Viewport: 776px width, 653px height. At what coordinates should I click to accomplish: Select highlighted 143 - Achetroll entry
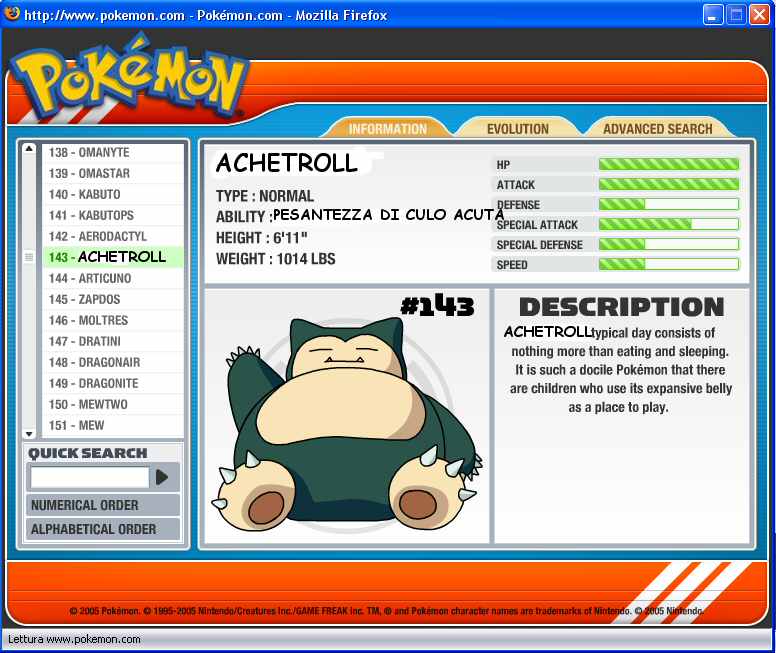[x=113, y=257]
